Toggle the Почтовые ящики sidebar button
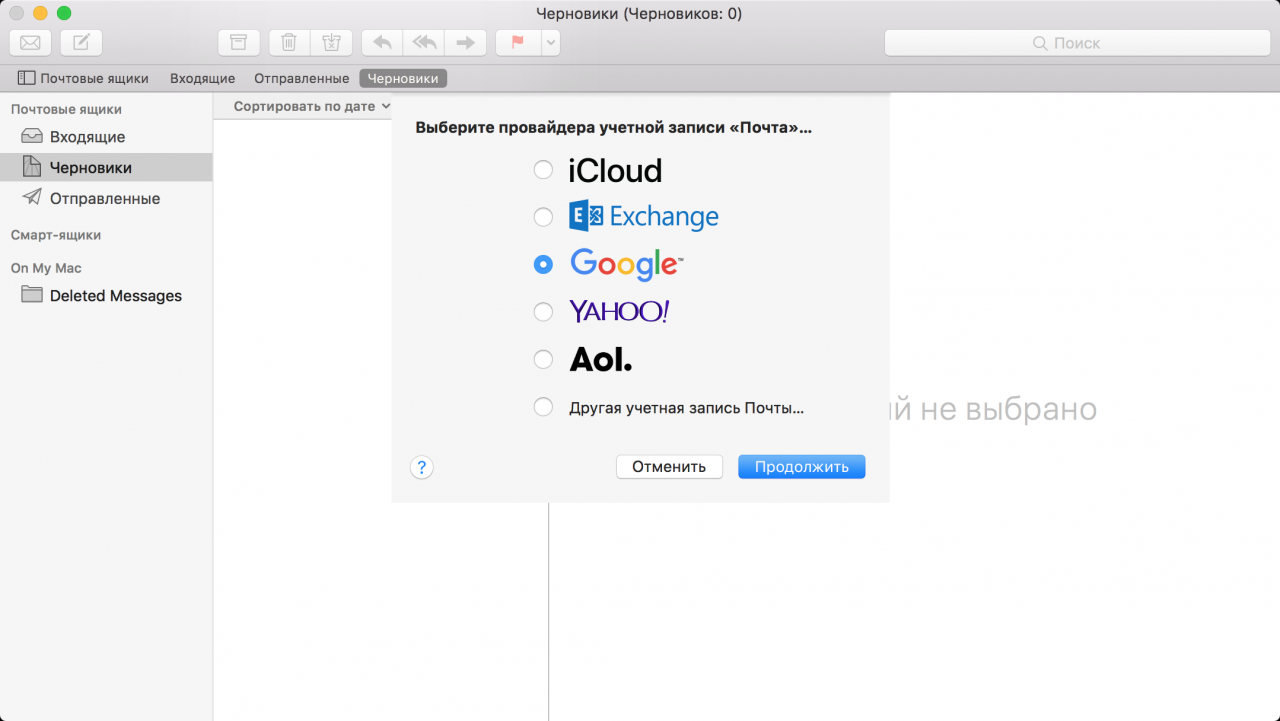The image size is (1280, 721). pos(83,78)
